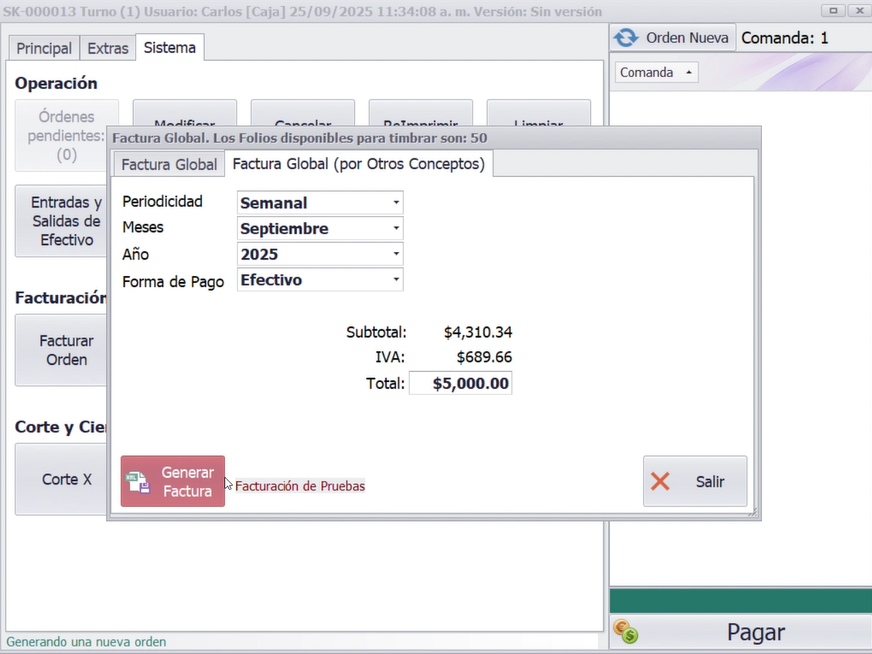Open the Extras tab

107,48
